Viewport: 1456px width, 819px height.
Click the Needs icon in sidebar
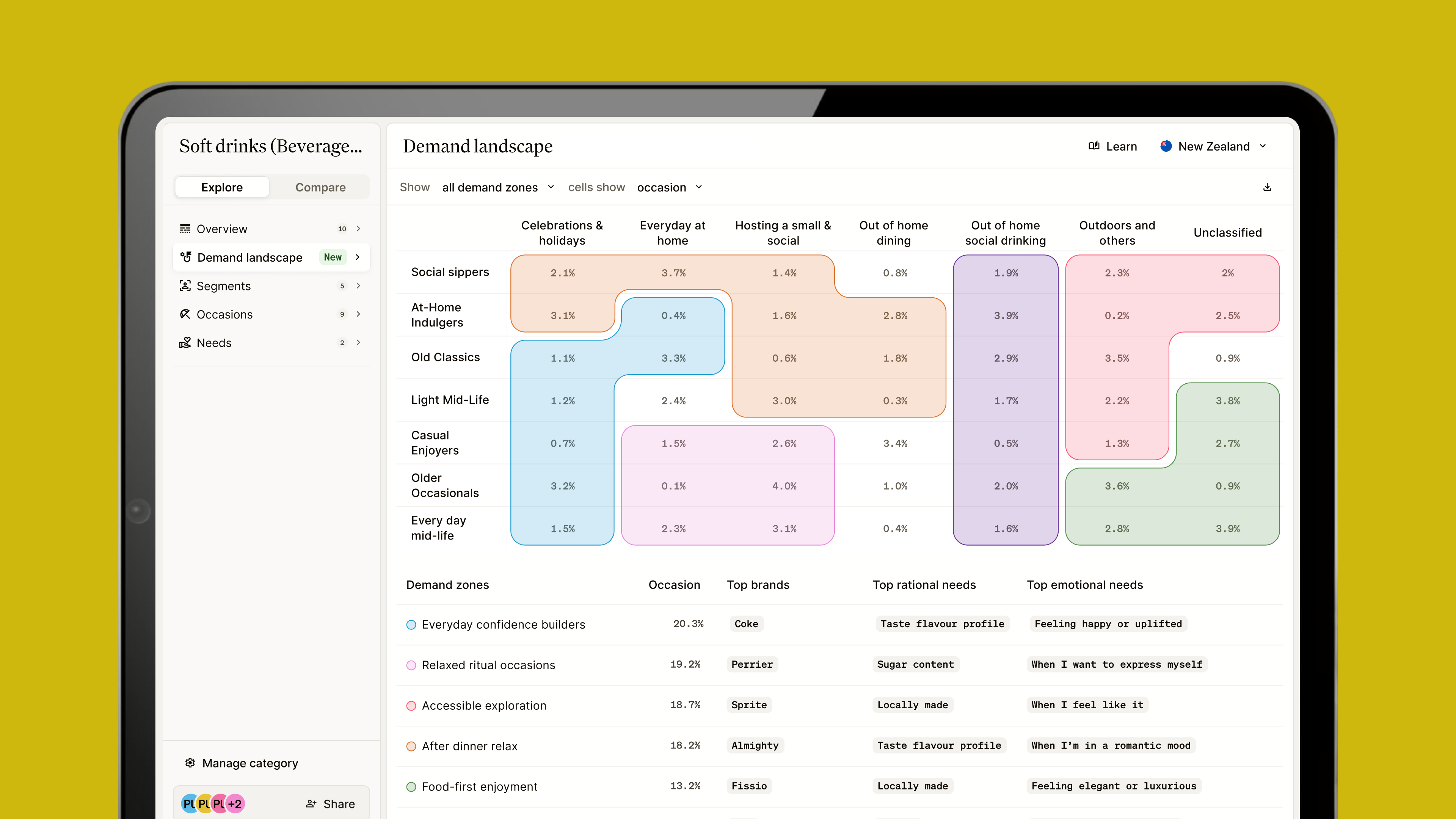click(185, 343)
